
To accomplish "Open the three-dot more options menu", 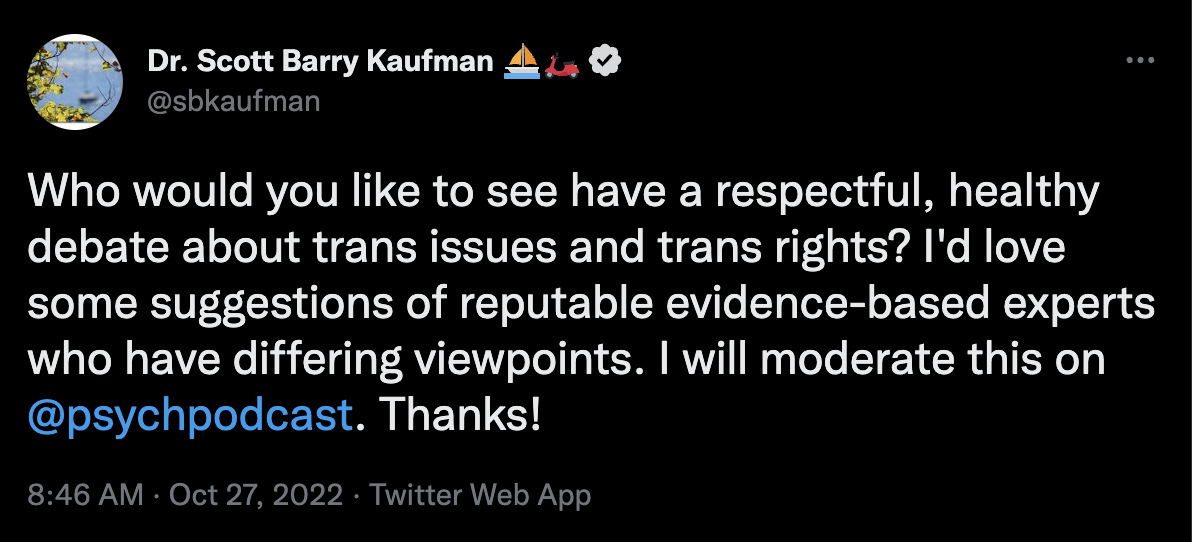I will click(1140, 60).
